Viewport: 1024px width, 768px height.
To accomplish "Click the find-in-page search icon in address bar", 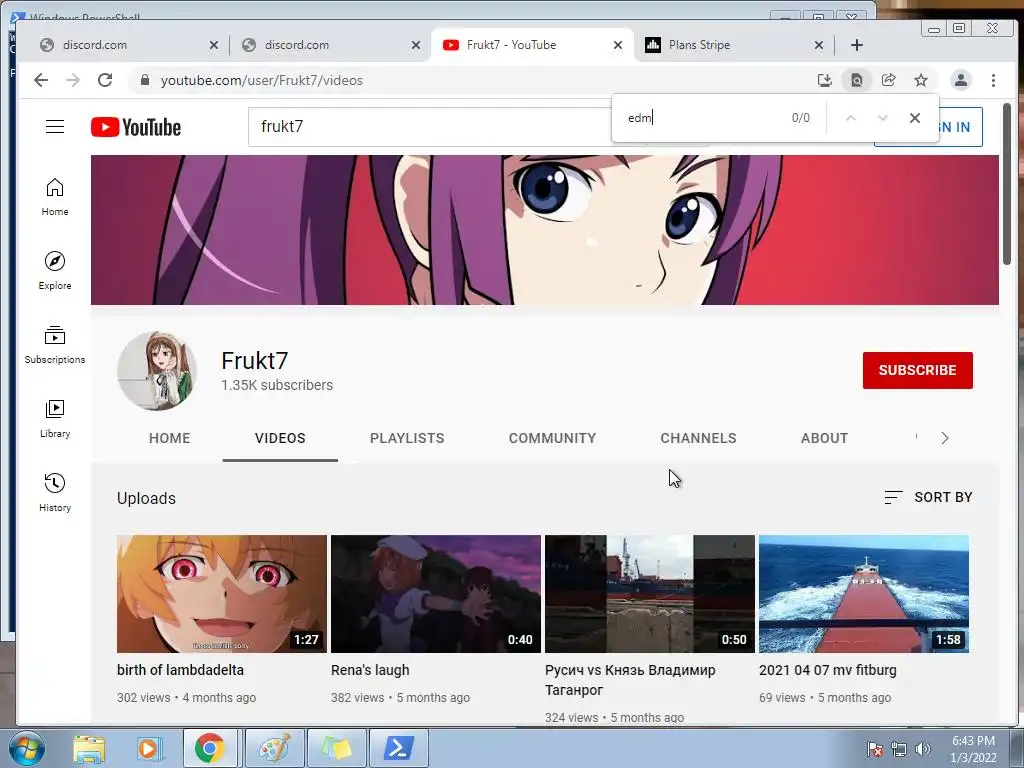I will pos(857,80).
